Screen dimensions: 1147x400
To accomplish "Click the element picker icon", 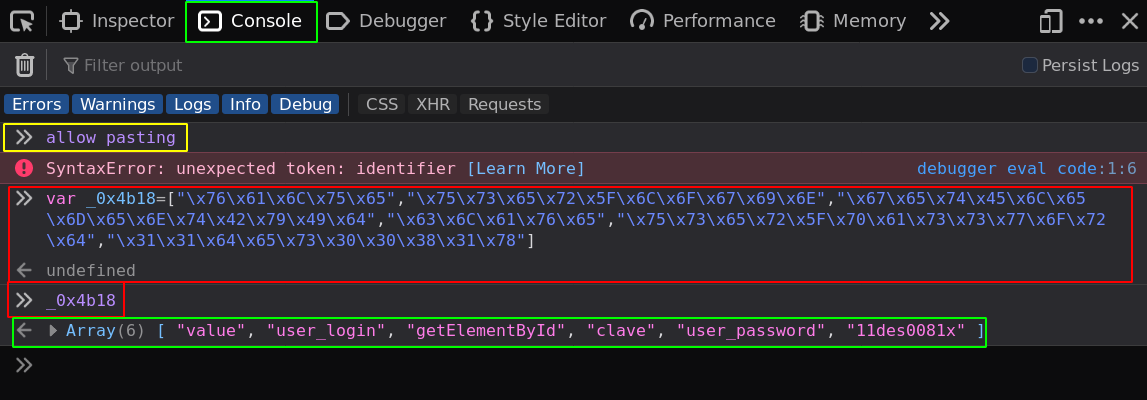I will pos(22,21).
